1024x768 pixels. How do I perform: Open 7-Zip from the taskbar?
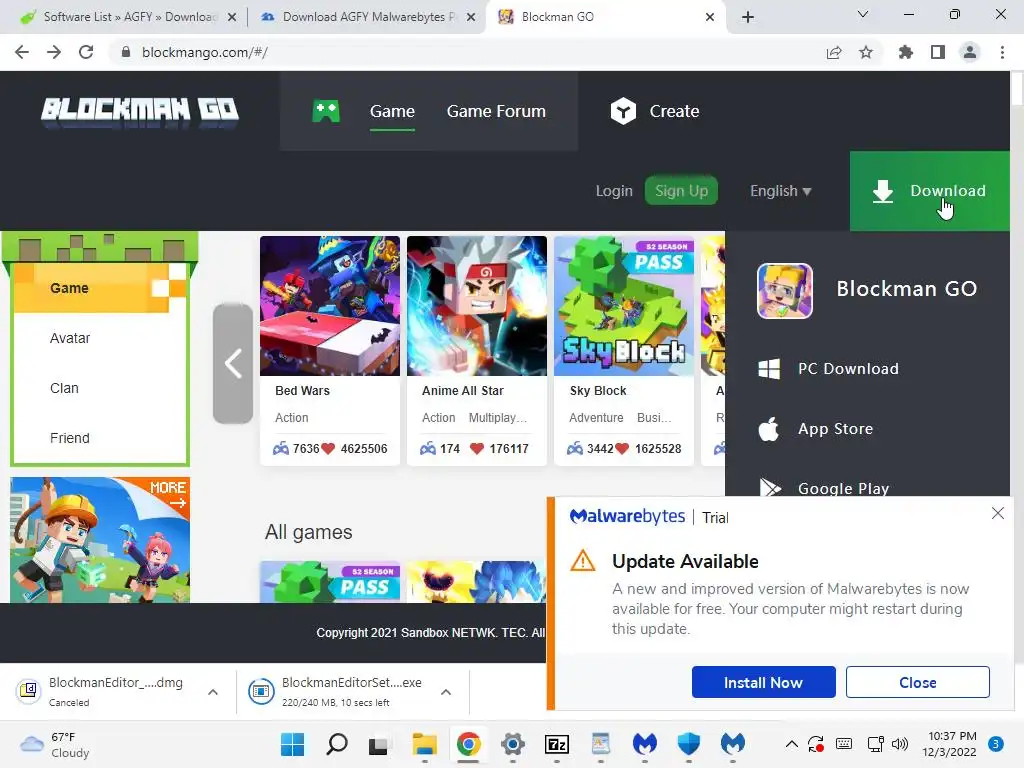(556, 744)
